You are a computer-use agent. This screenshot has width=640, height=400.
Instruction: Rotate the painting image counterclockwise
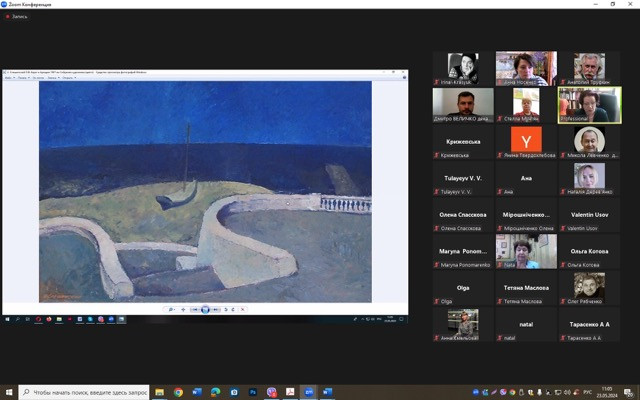(226, 309)
